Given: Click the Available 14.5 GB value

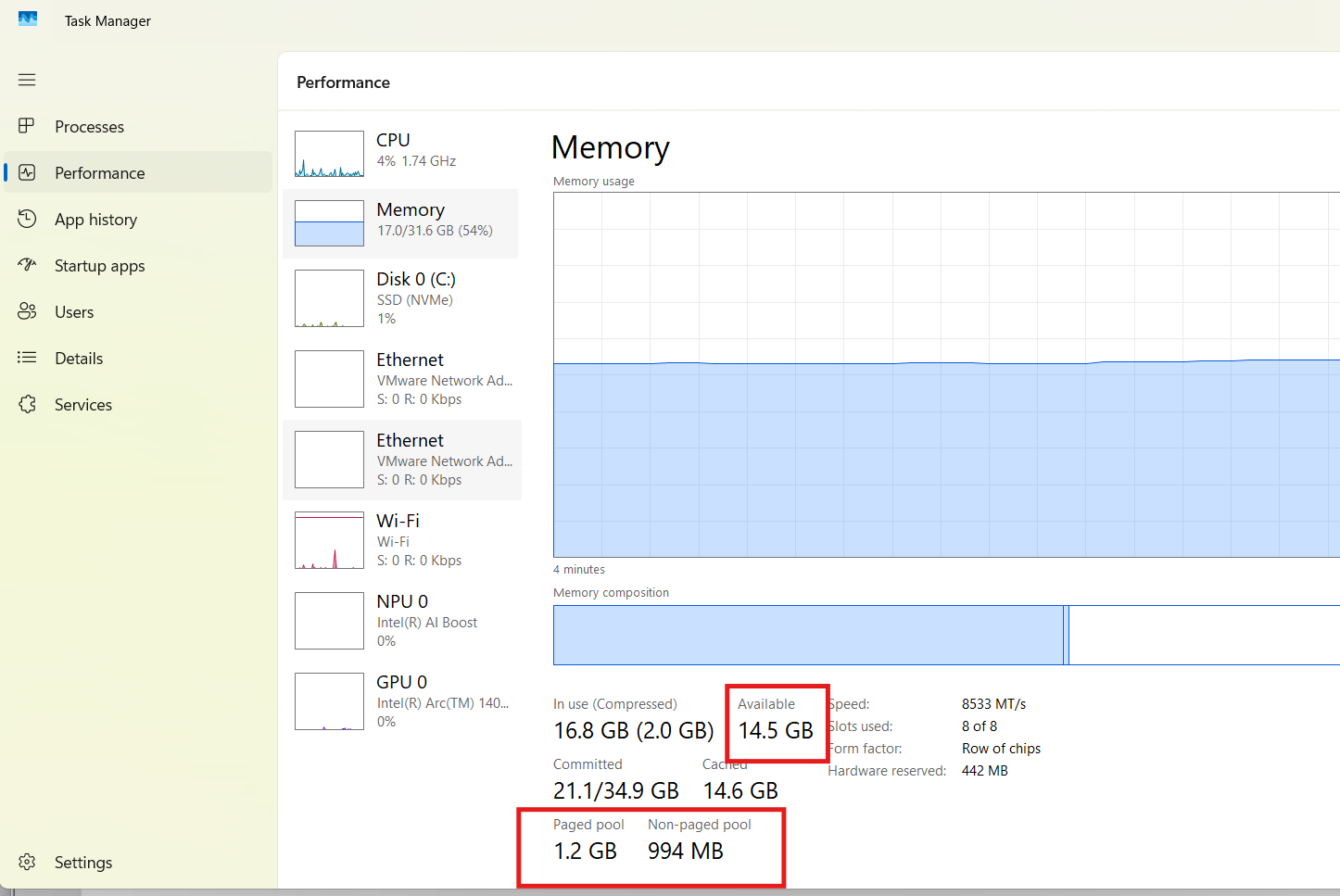Looking at the screenshot, I should (x=776, y=730).
